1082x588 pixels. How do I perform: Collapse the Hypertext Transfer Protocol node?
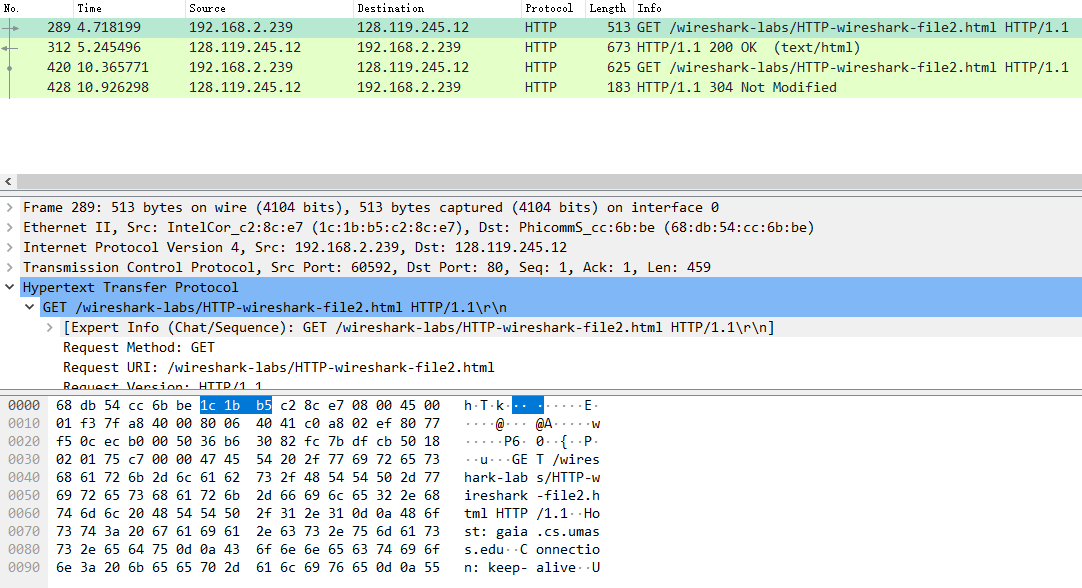(x=10, y=287)
